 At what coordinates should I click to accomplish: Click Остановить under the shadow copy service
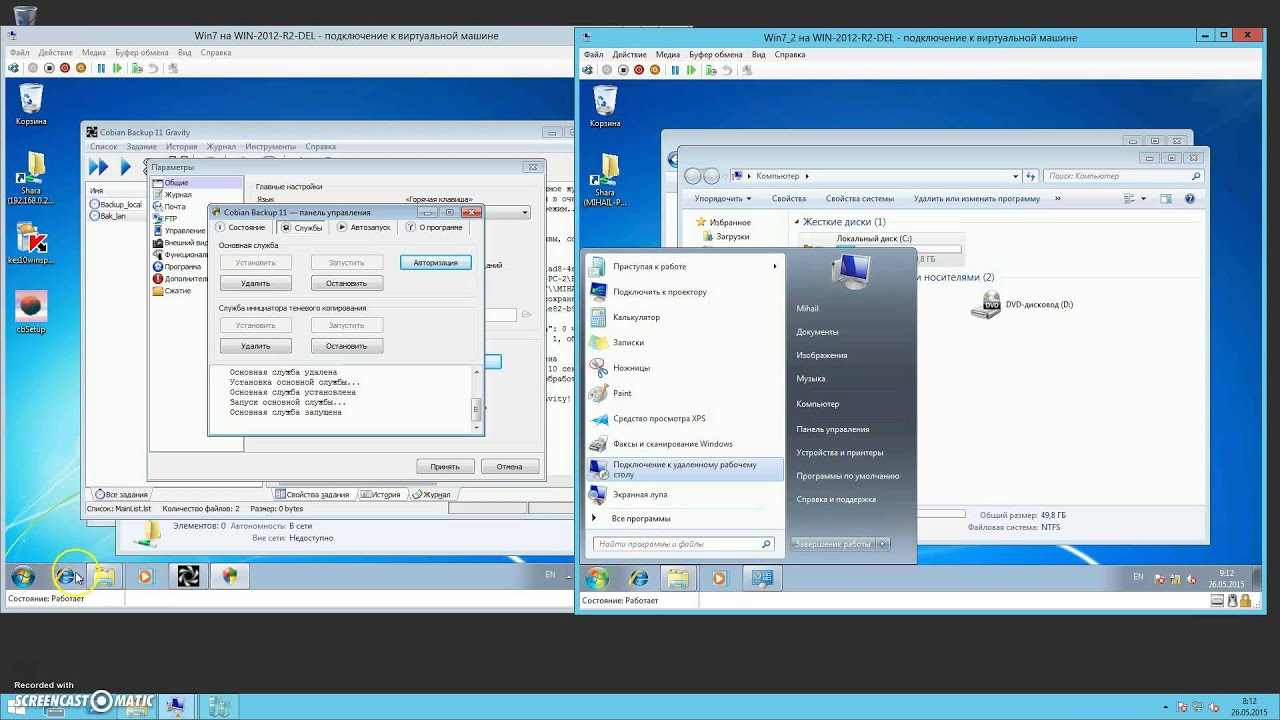pos(346,346)
